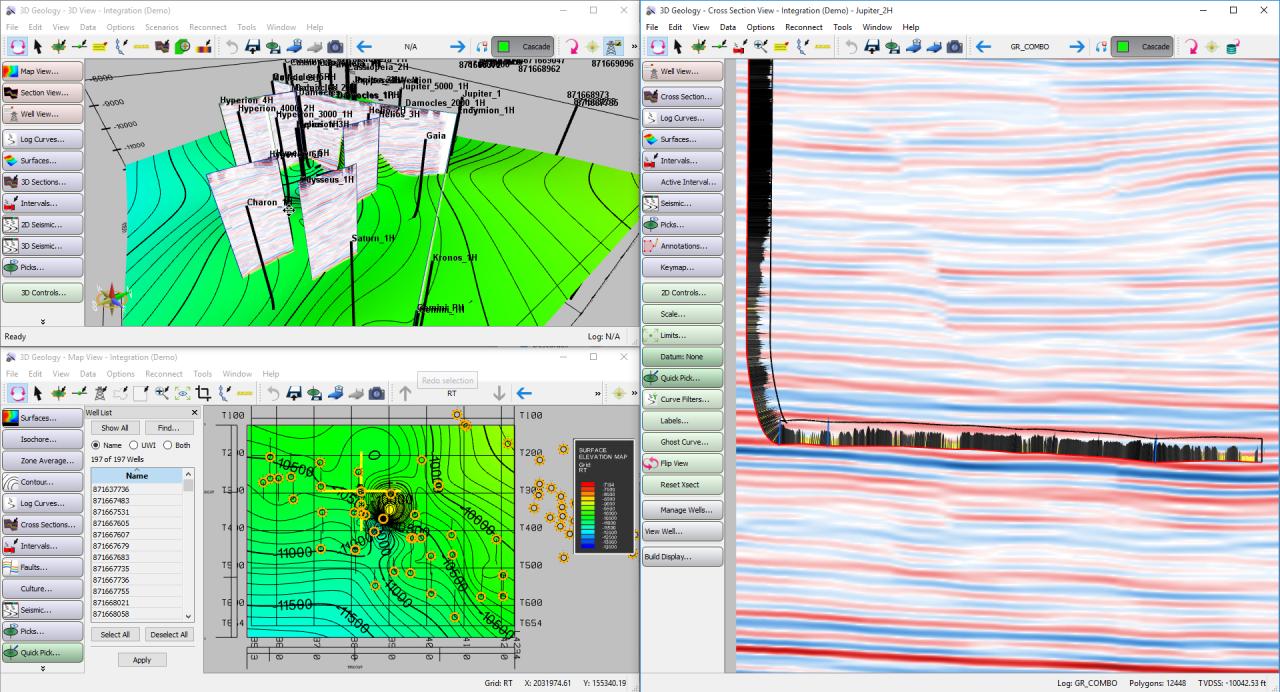Click the Show All button in Well List
Viewport: 1280px width, 692px height.
point(115,428)
